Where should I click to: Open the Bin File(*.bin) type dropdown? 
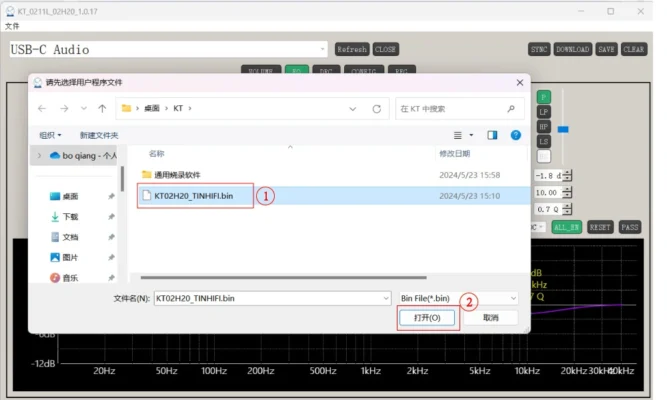pyautogui.click(x=459, y=298)
